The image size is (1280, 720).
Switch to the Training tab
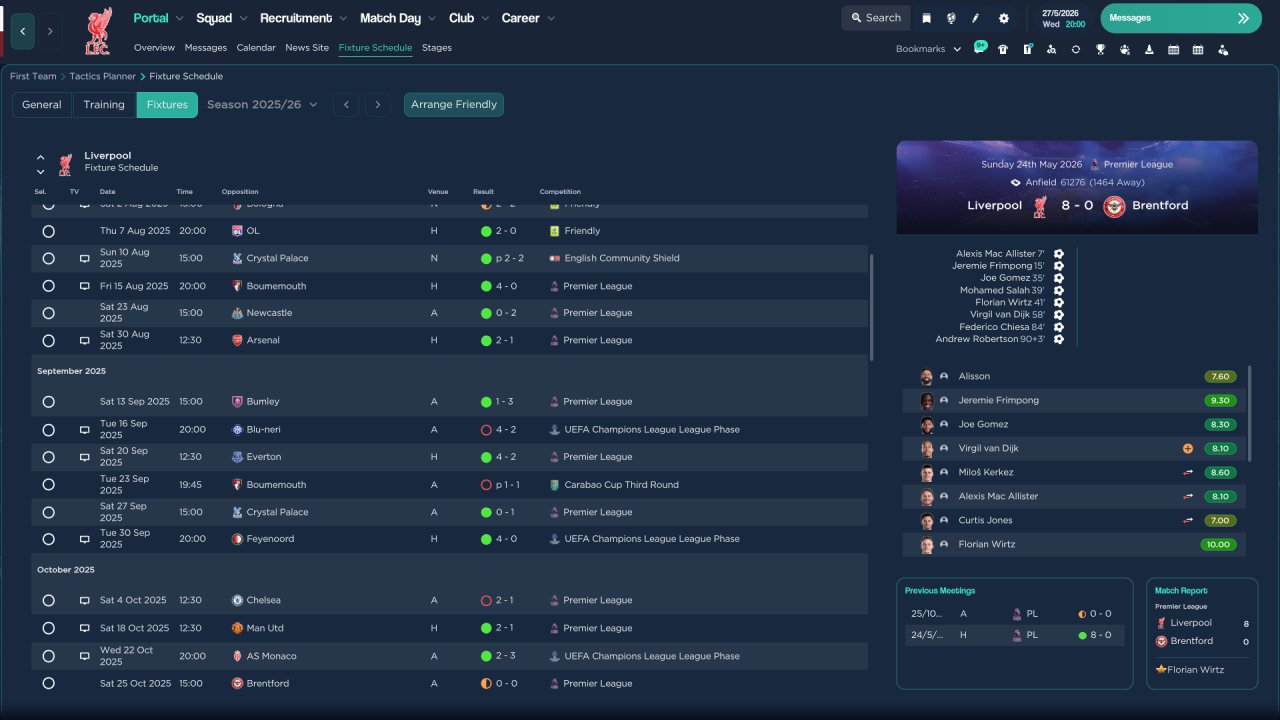point(104,105)
